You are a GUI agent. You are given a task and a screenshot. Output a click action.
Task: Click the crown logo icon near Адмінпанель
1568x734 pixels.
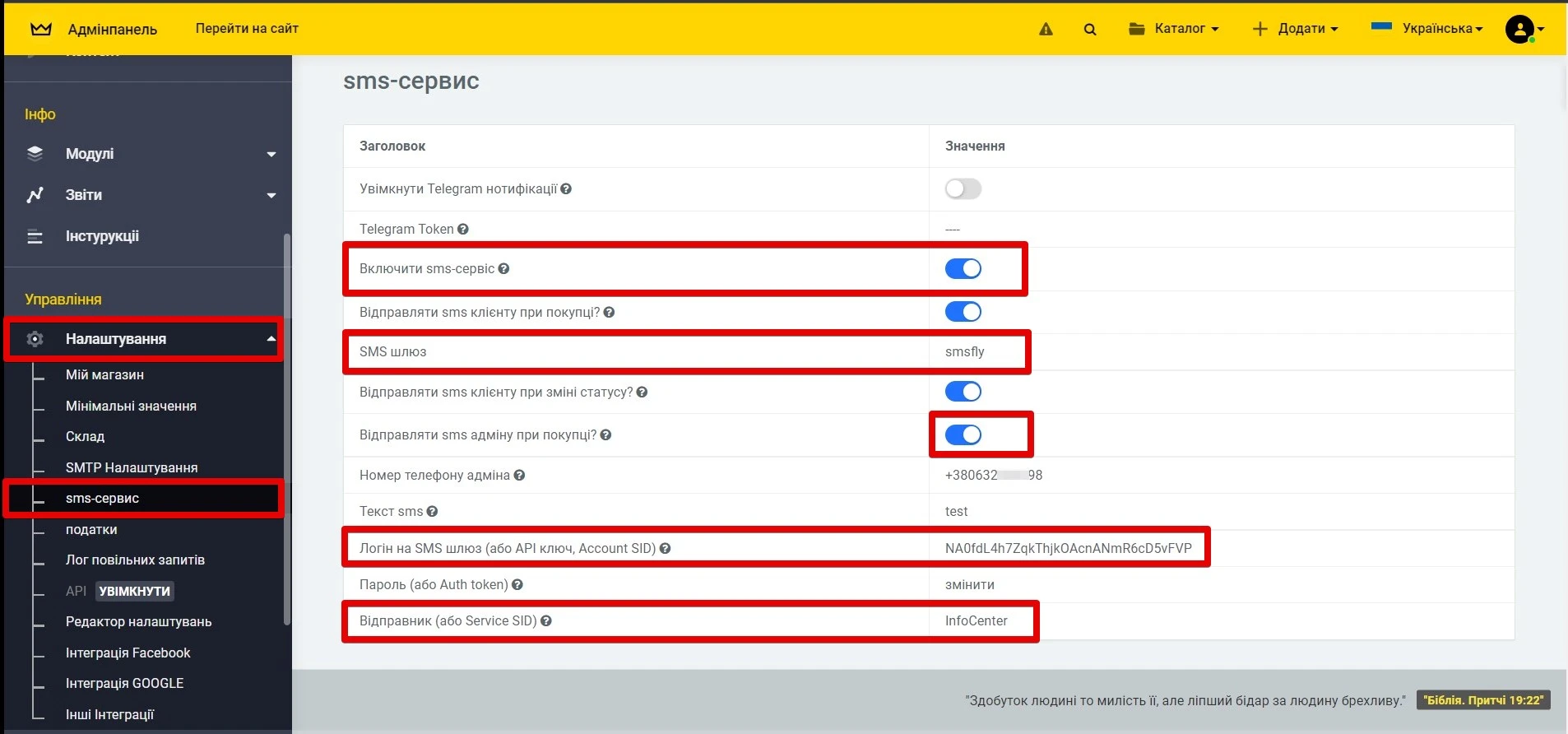40,29
